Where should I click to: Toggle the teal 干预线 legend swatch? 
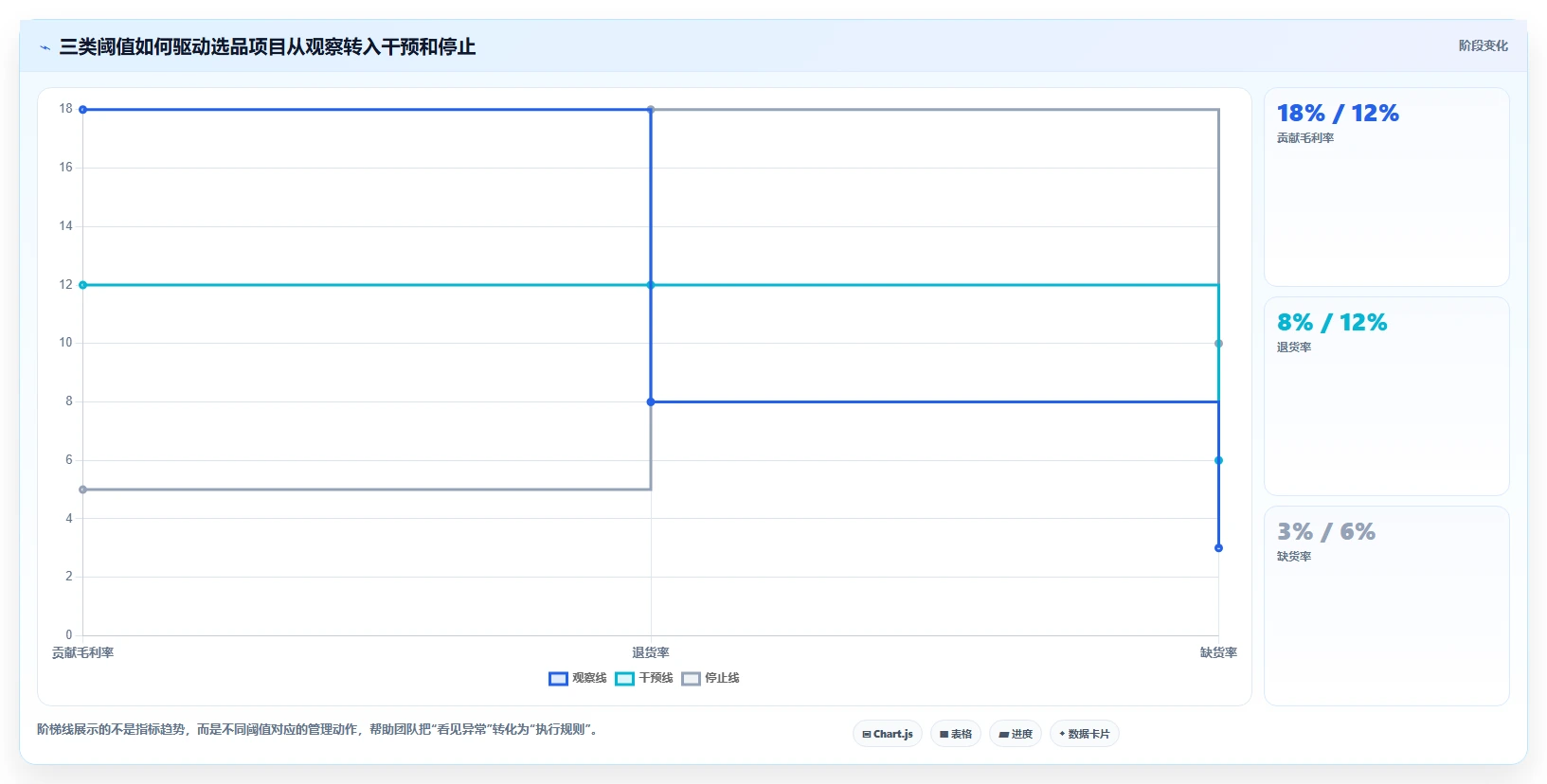pyautogui.click(x=624, y=678)
